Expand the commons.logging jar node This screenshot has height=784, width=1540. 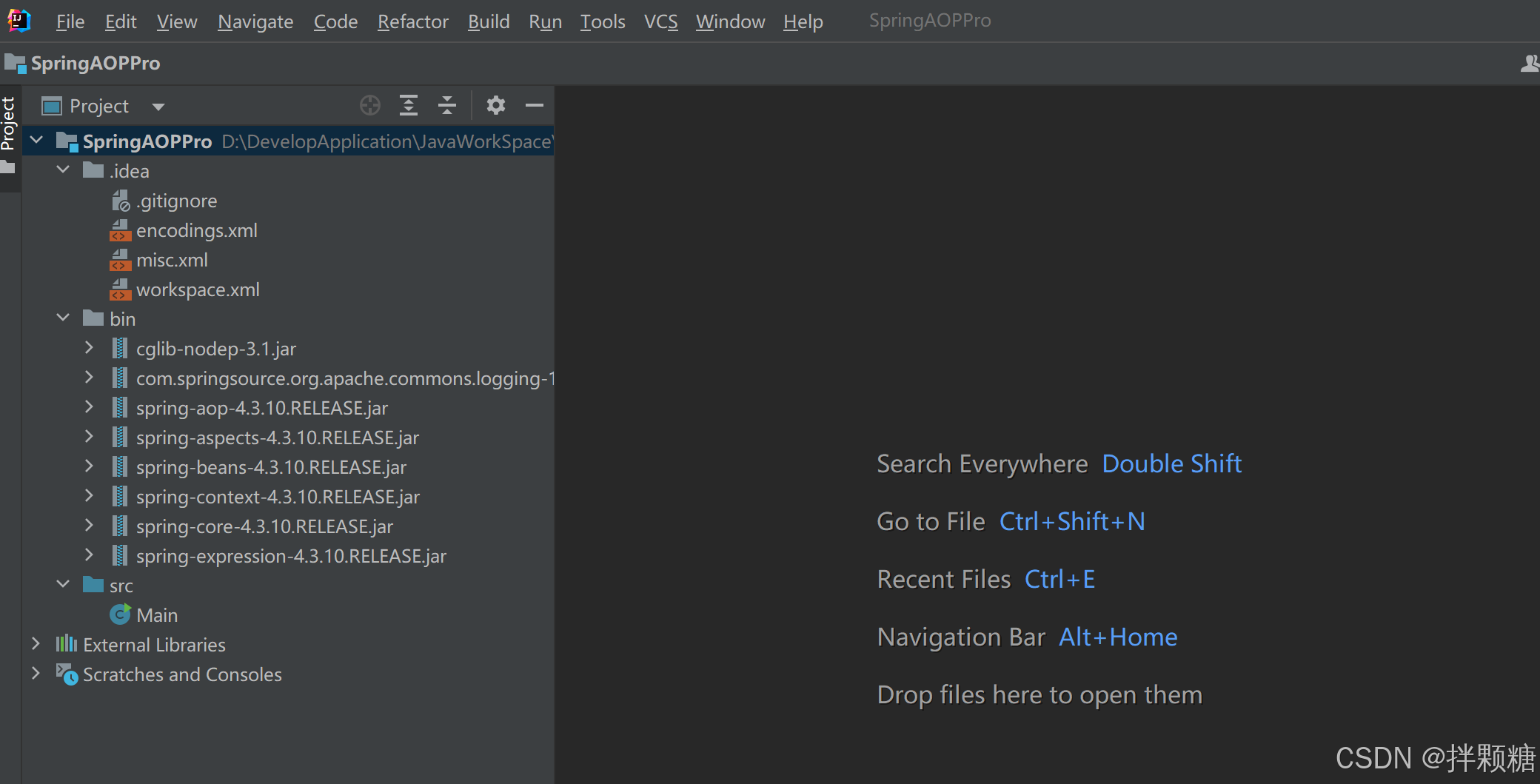89,377
